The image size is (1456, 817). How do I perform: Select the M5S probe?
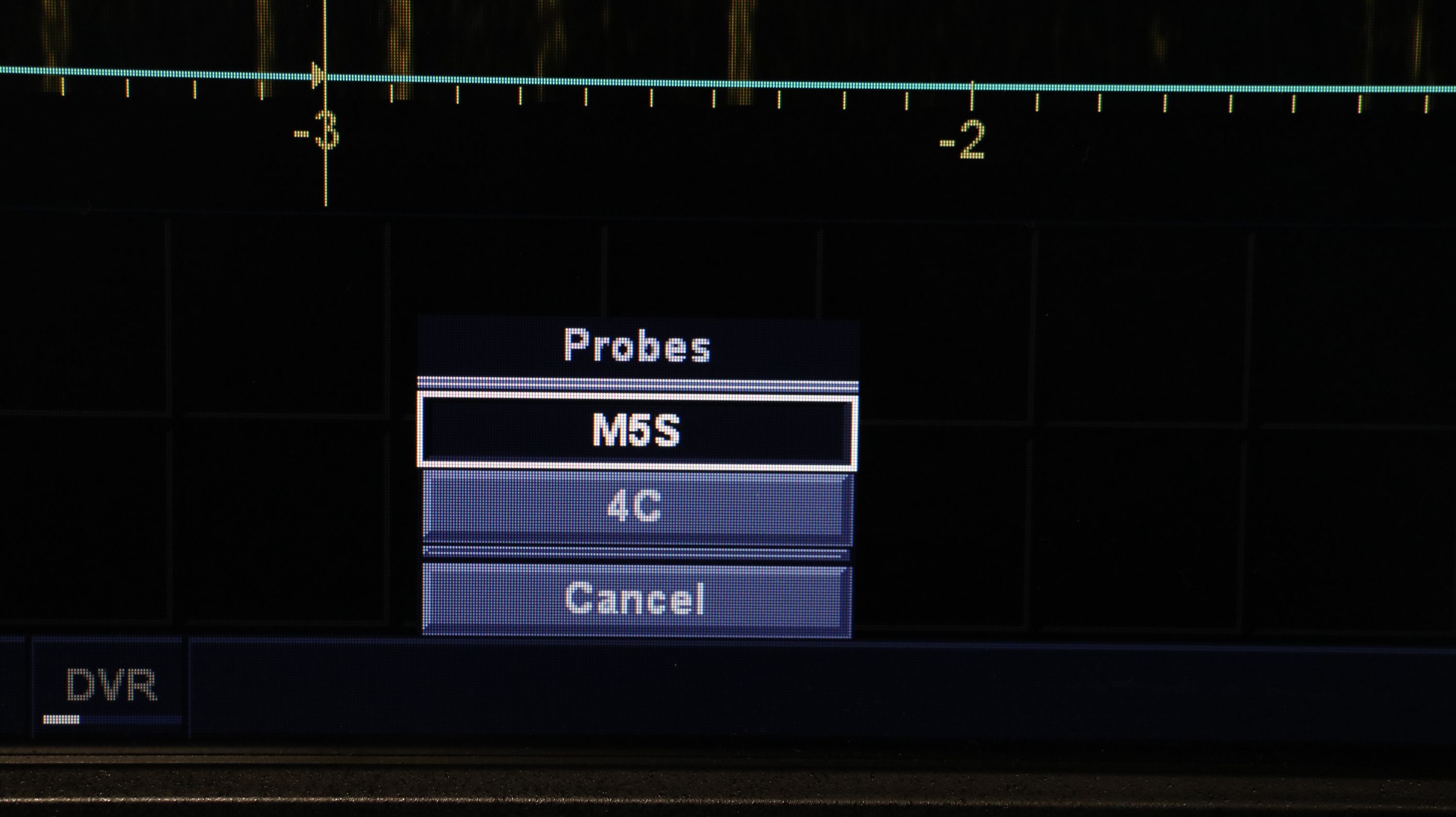637,432
